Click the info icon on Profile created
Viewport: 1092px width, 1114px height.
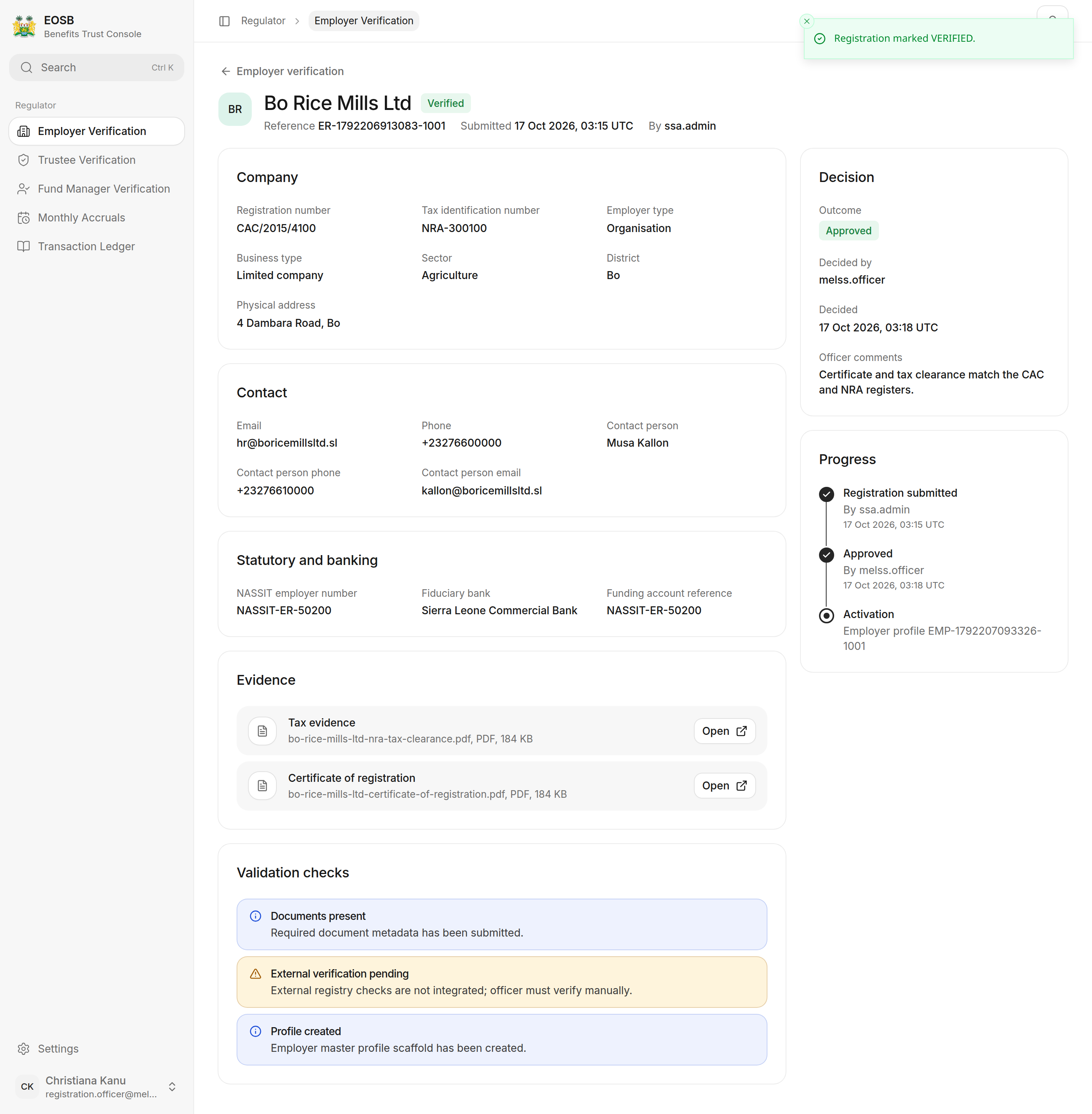[x=256, y=1031]
